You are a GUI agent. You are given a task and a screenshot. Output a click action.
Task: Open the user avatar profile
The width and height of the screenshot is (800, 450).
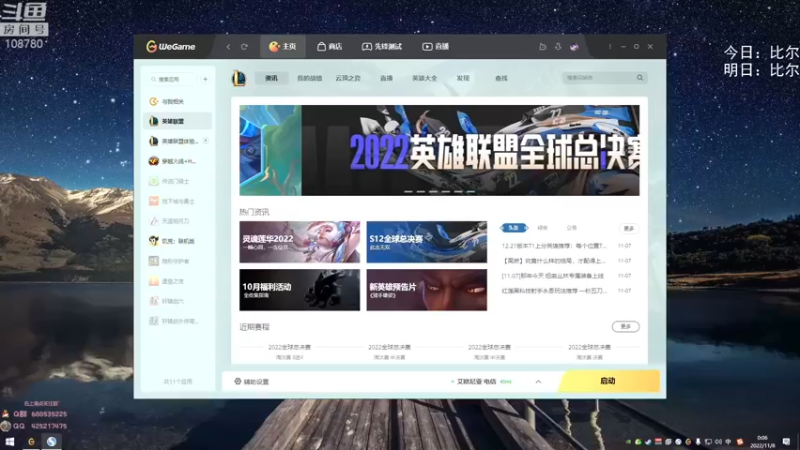(x=574, y=46)
